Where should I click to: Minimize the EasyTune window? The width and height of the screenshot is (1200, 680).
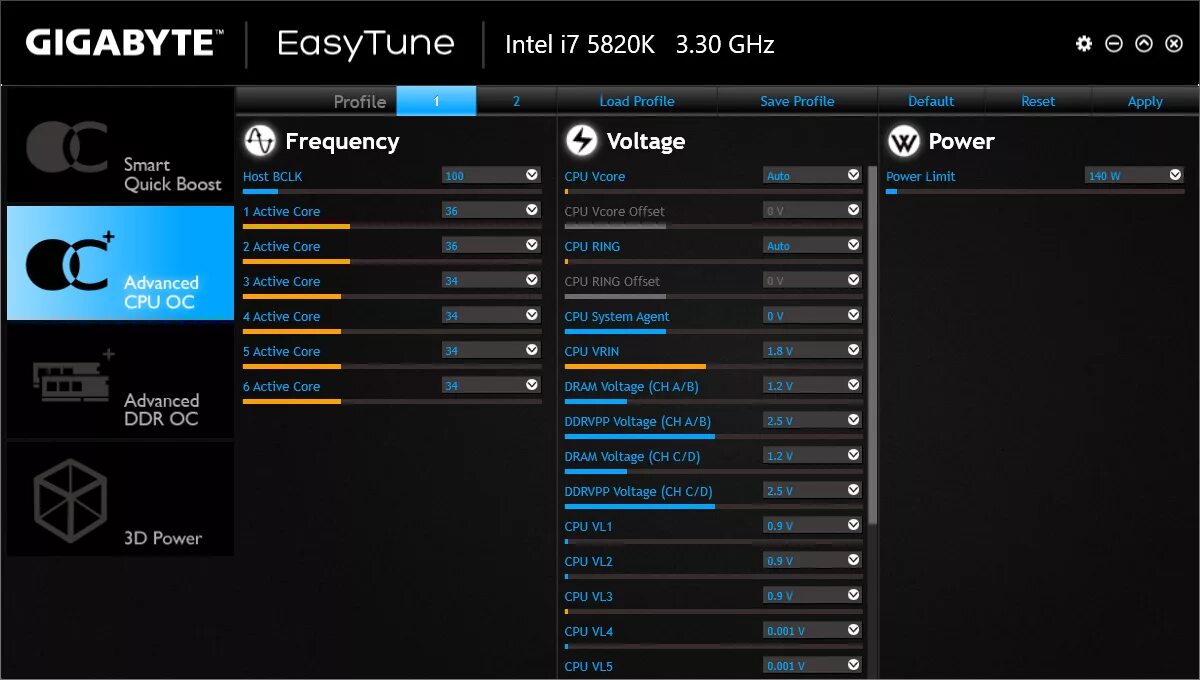coord(1114,44)
